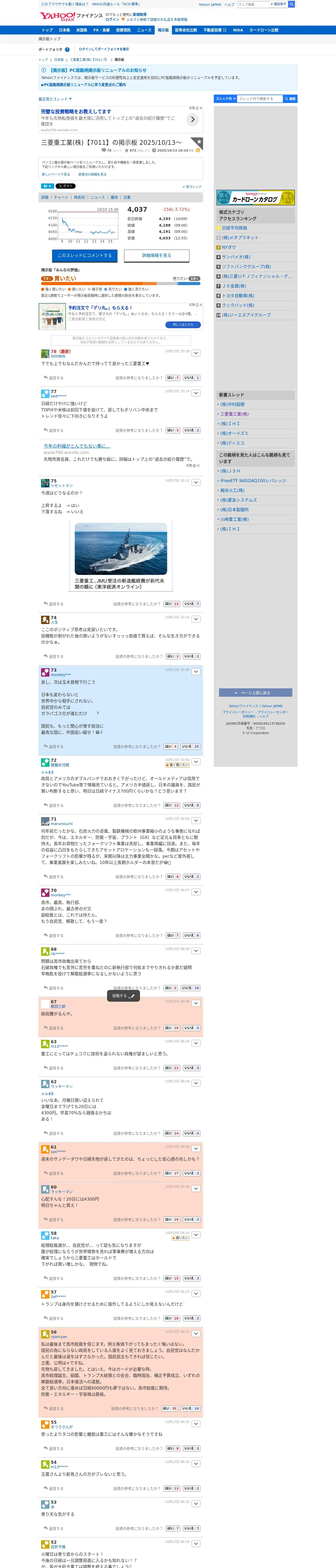This screenshot has height=1568, width=336.
Task: Open the portfolio help question-mark icon
Action: [x=67, y=49]
